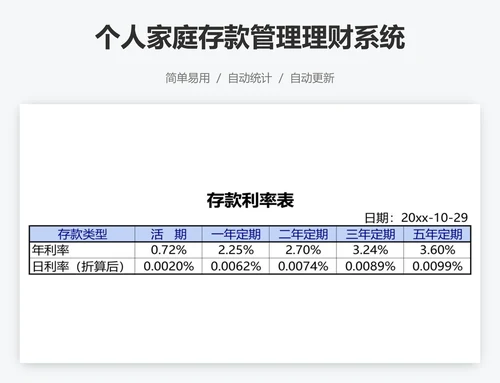The image size is (500, 383).
Task: Select the 一年定期 column header
Action: [x=236, y=234]
